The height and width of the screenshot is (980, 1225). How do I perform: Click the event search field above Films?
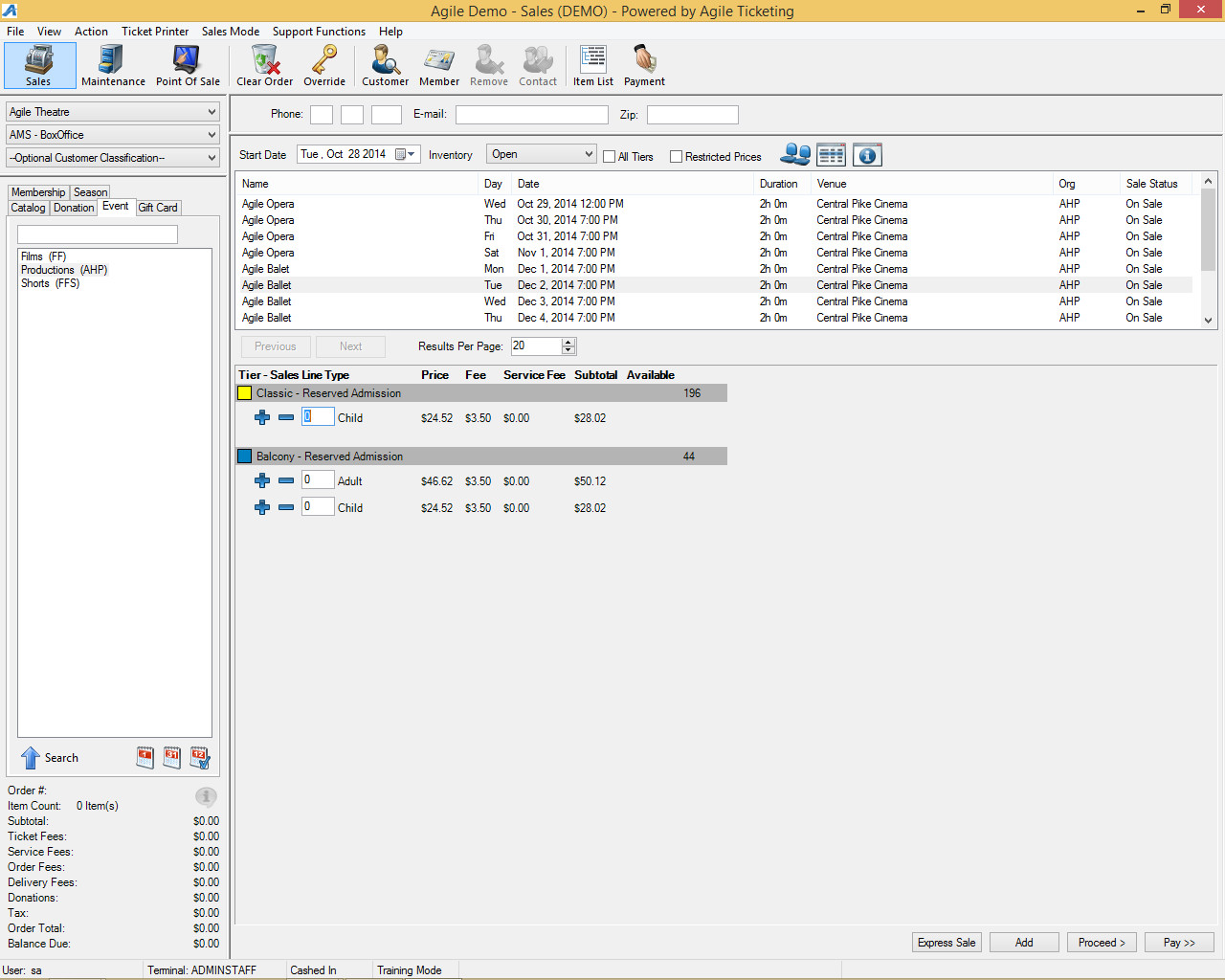pyautogui.click(x=98, y=234)
